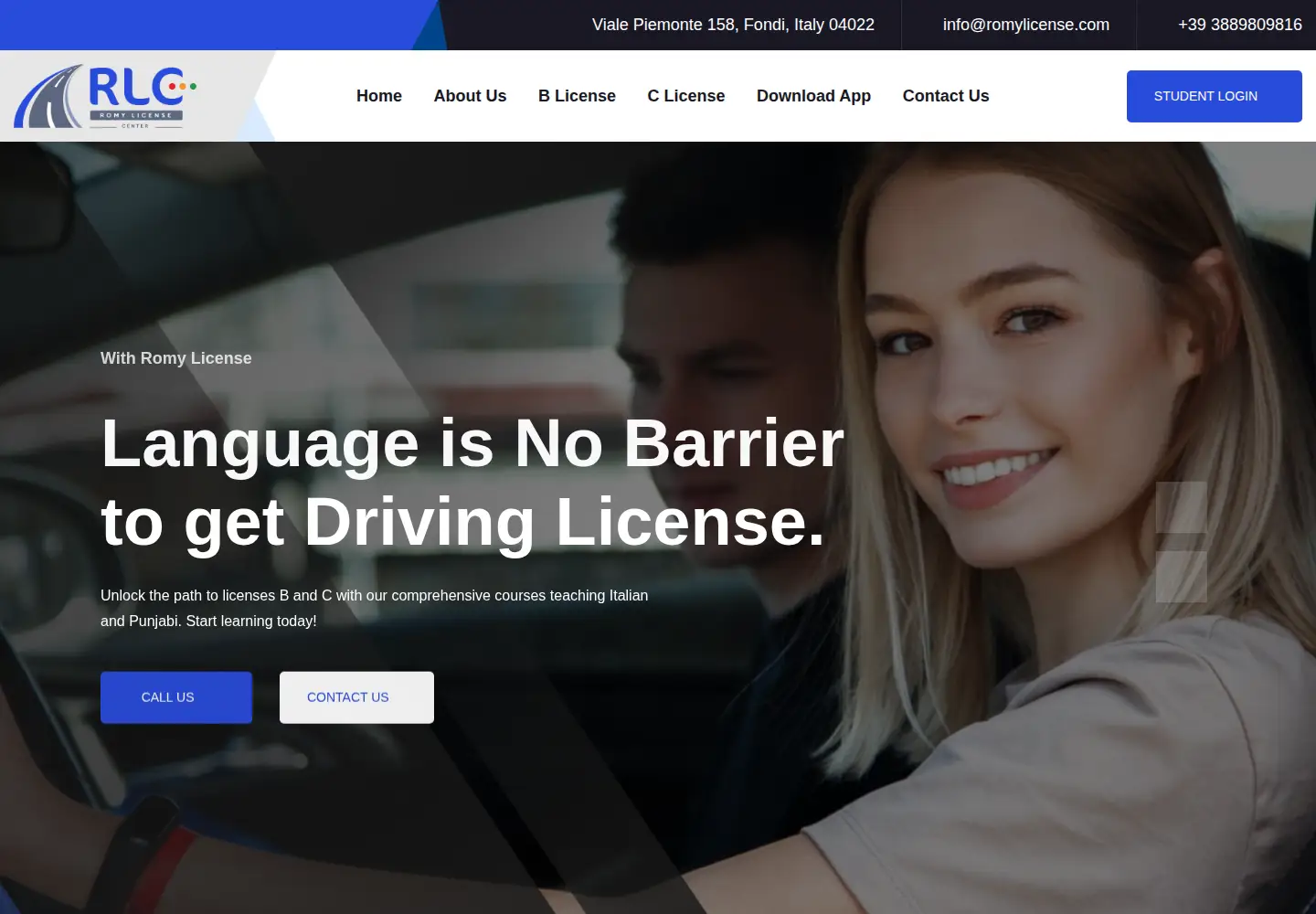Open the B License page

(x=577, y=96)
